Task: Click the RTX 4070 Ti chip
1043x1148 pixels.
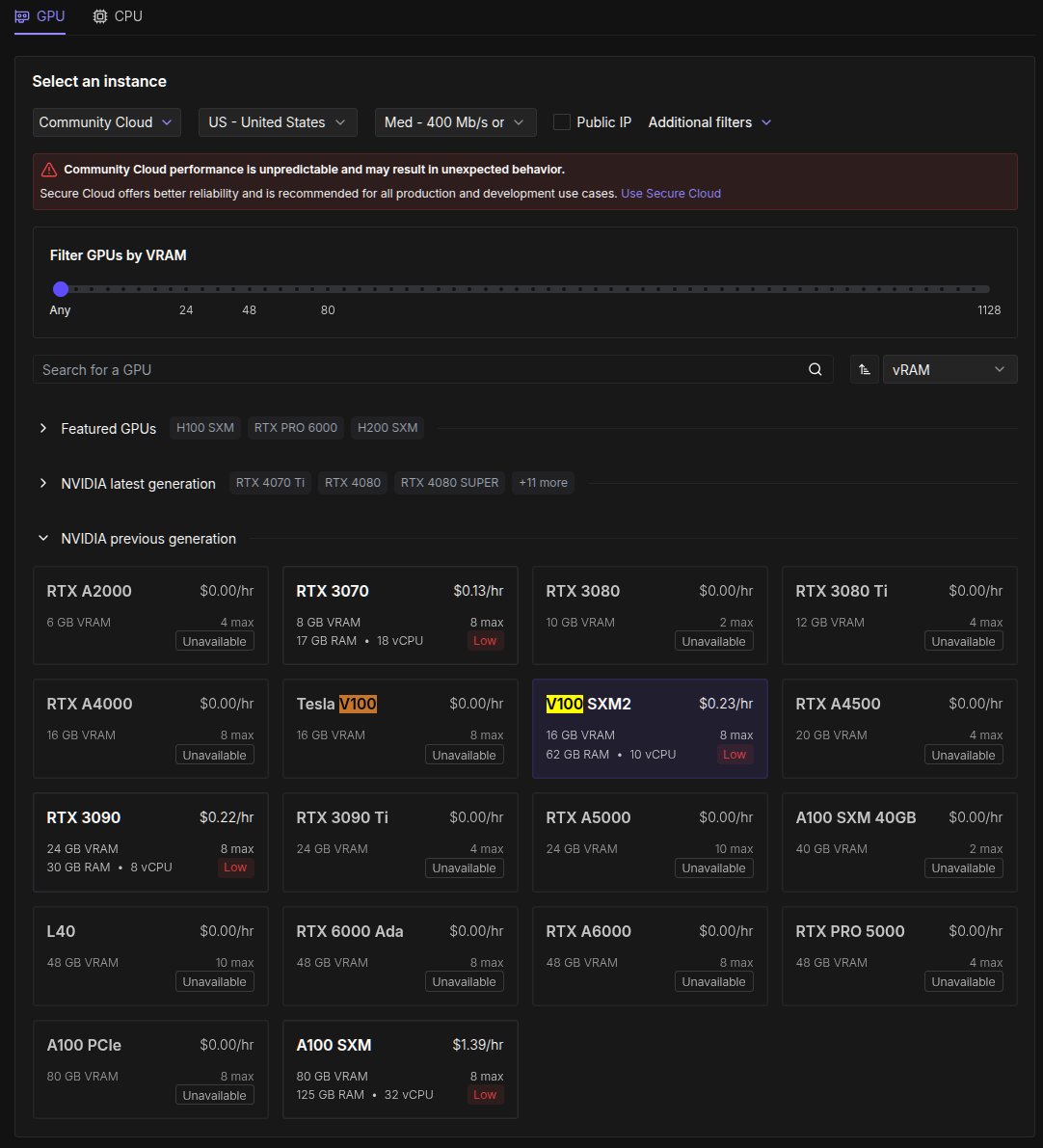Action: pos(270,483)
